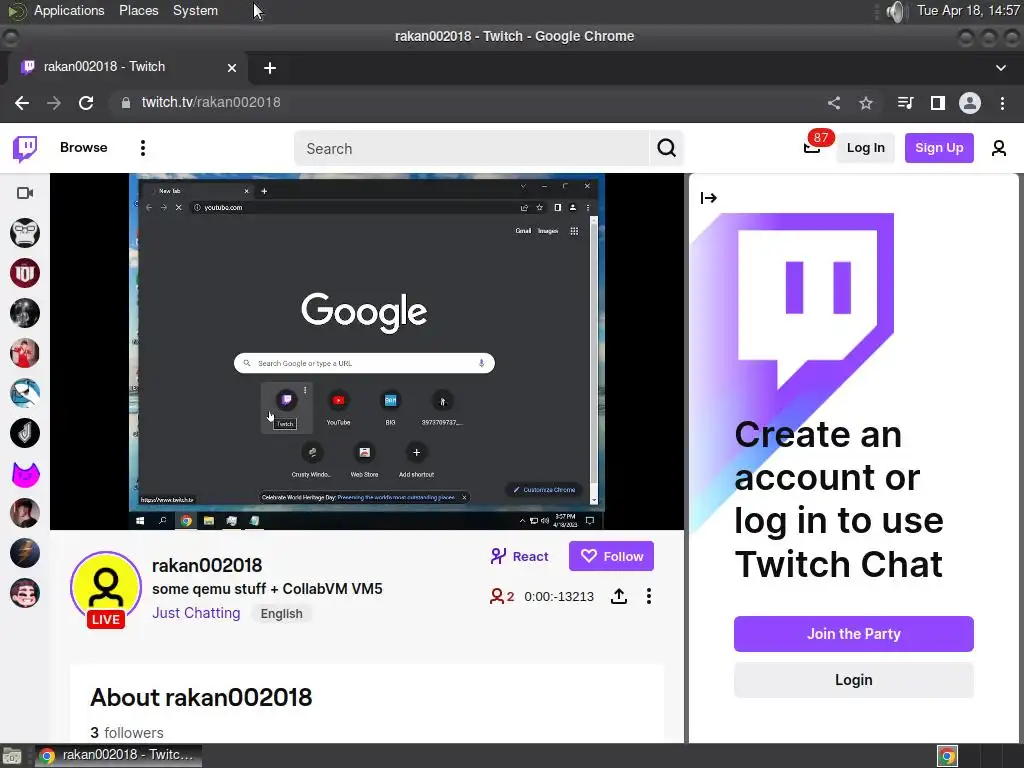Close the rakan002018 - Twitch tab
The height and width of the screenshot is (768, 1024).
[x=232, y=67]
